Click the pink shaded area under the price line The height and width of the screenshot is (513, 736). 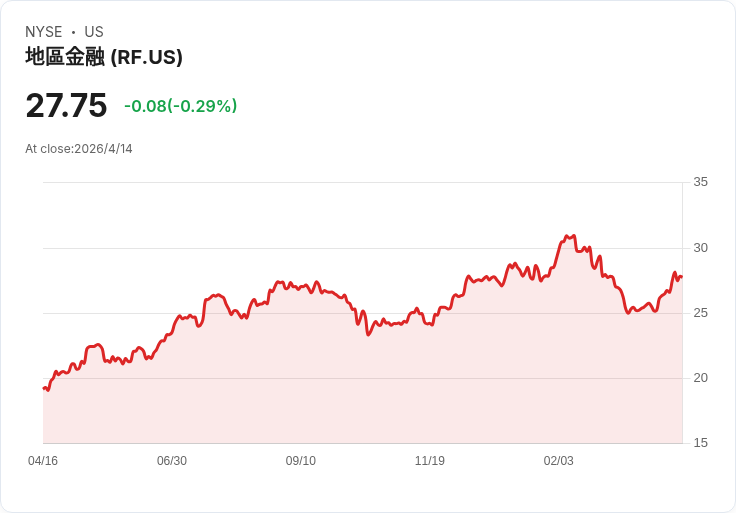pos(360,390)
